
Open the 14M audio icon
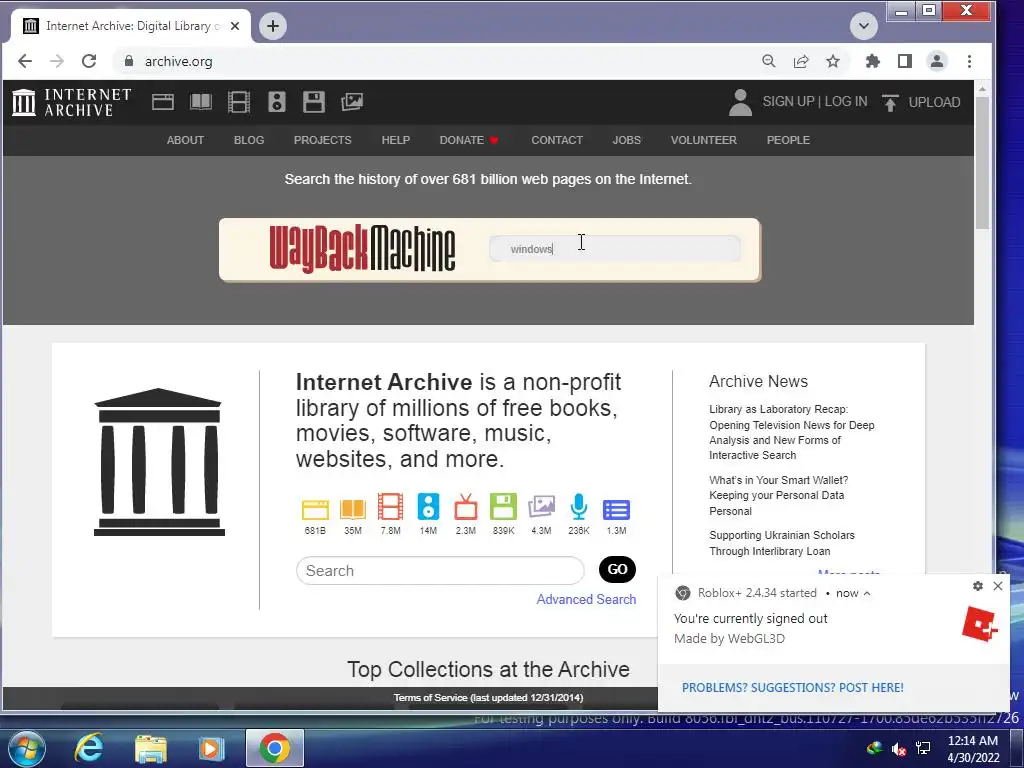(x=428, y=507)
